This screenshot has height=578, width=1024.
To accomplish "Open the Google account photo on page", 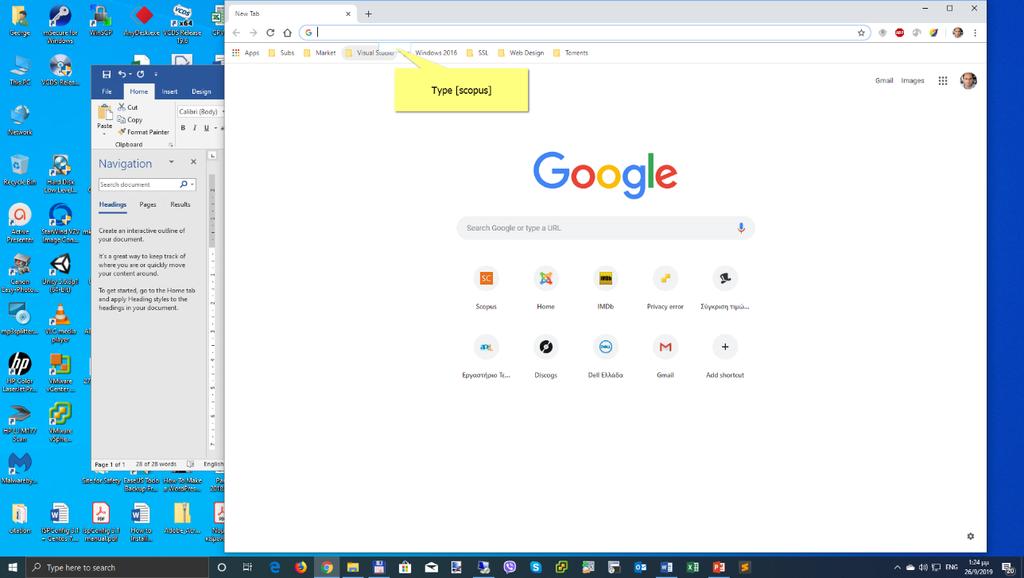I will [968, 80].
